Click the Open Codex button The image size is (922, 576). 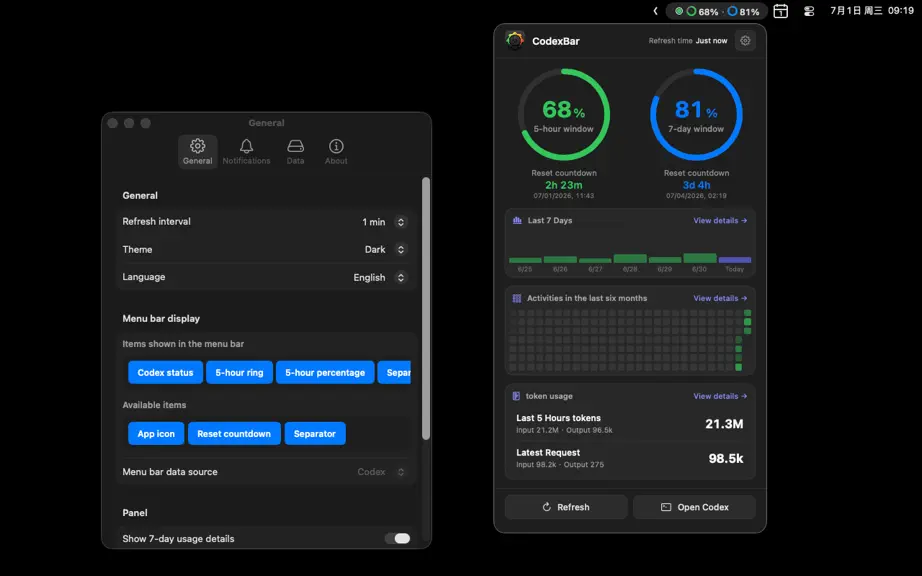click(694, 507)
